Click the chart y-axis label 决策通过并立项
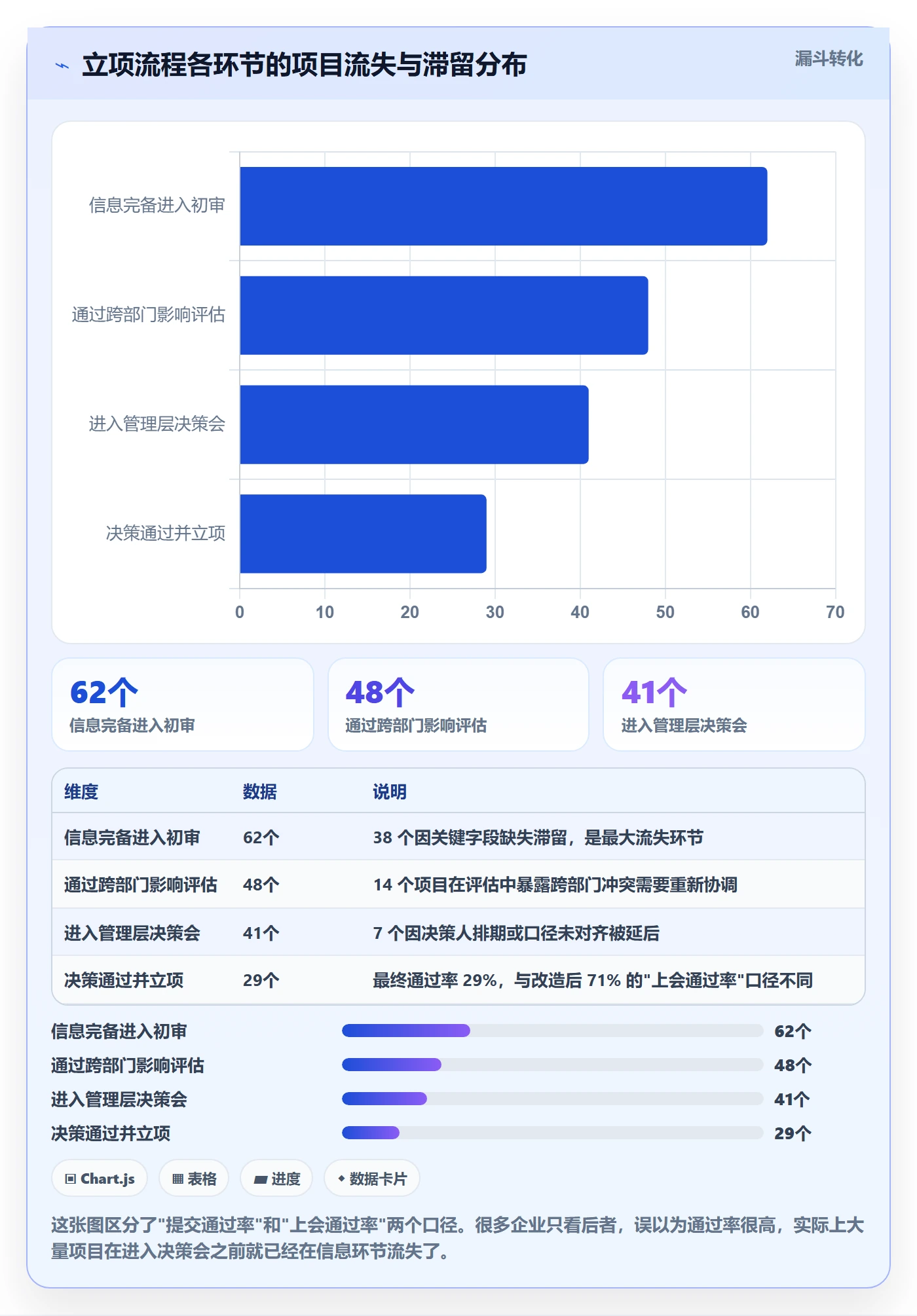This screenshot has height=1316, width=917. [166, 534]
